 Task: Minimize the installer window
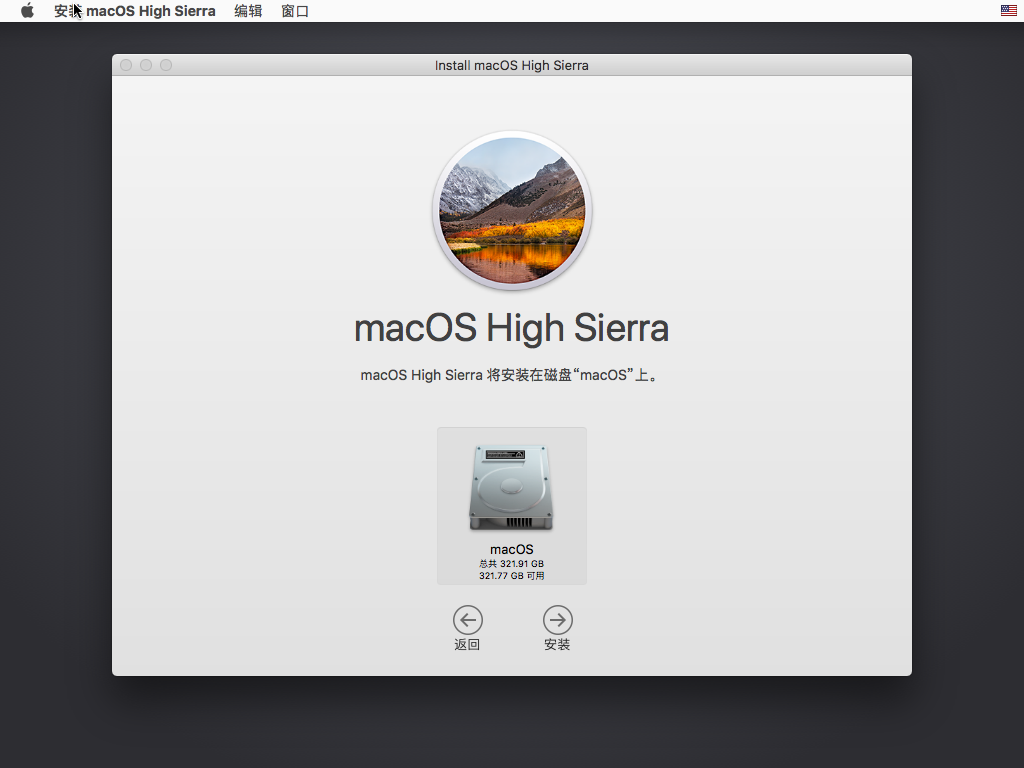coord(146,65)
